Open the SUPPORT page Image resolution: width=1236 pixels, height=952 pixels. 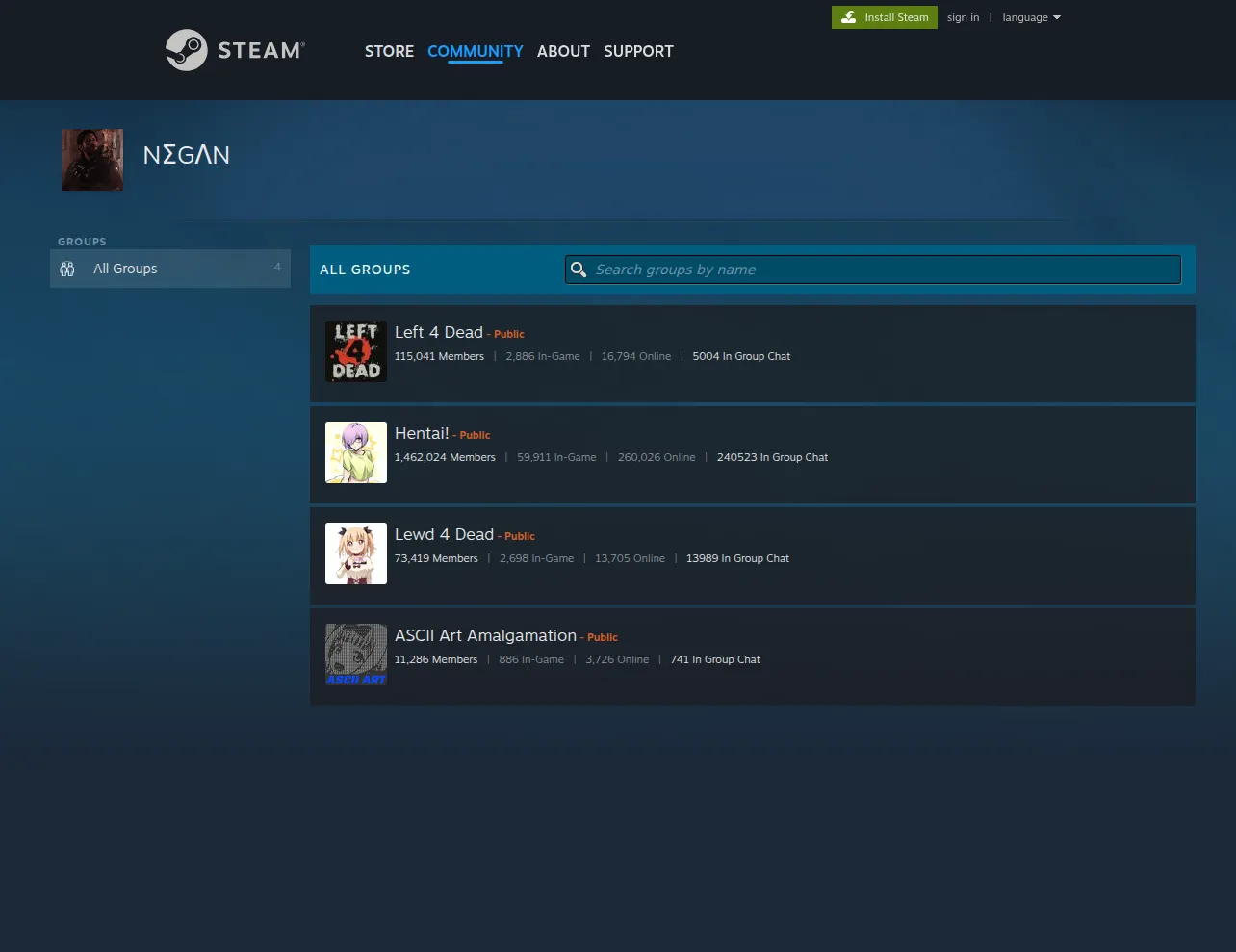[x=638, y=51]
